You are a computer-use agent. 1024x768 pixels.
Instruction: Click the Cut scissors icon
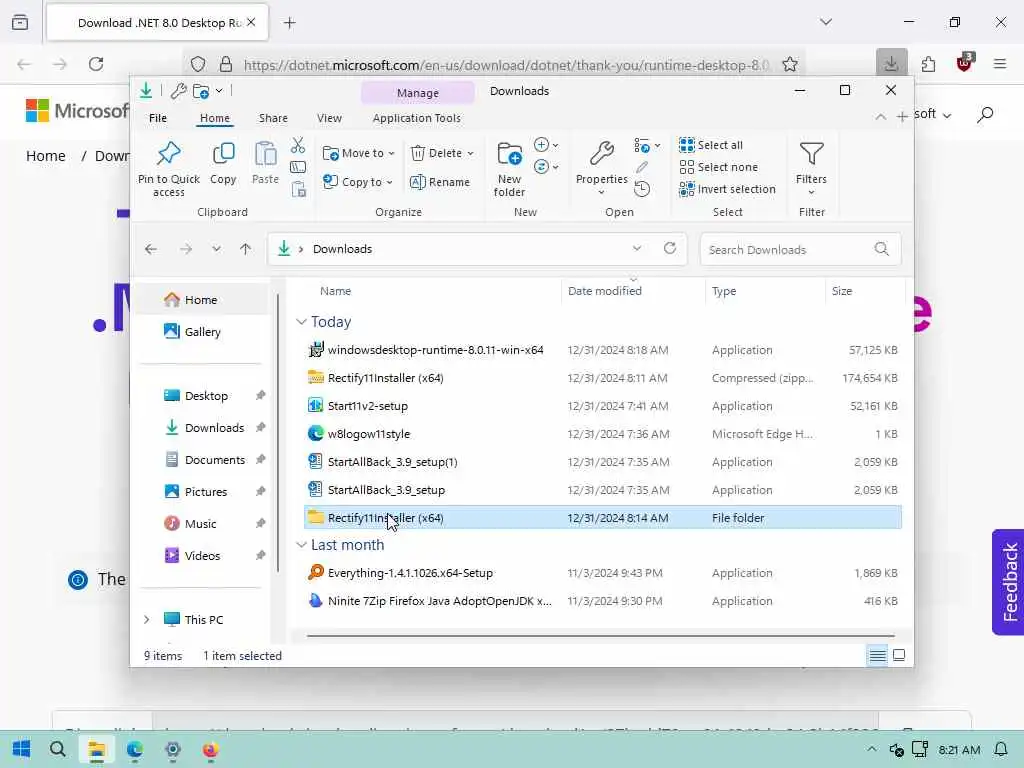(x=298, y=145)
